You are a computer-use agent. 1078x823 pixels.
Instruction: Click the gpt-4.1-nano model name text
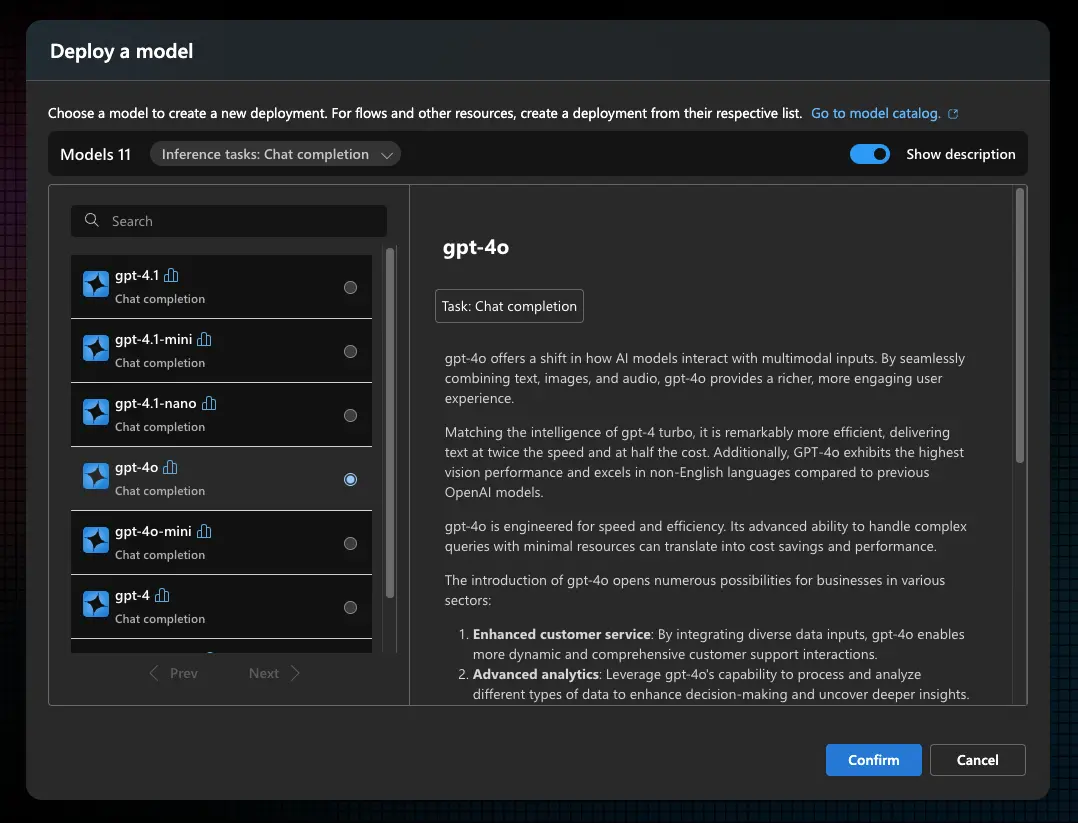tap(155, 404)
